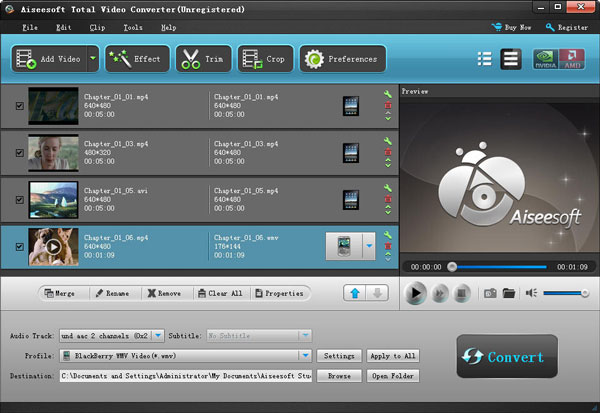
Task: Open the snapshot folder icon
Action: (x=509, y=294)
